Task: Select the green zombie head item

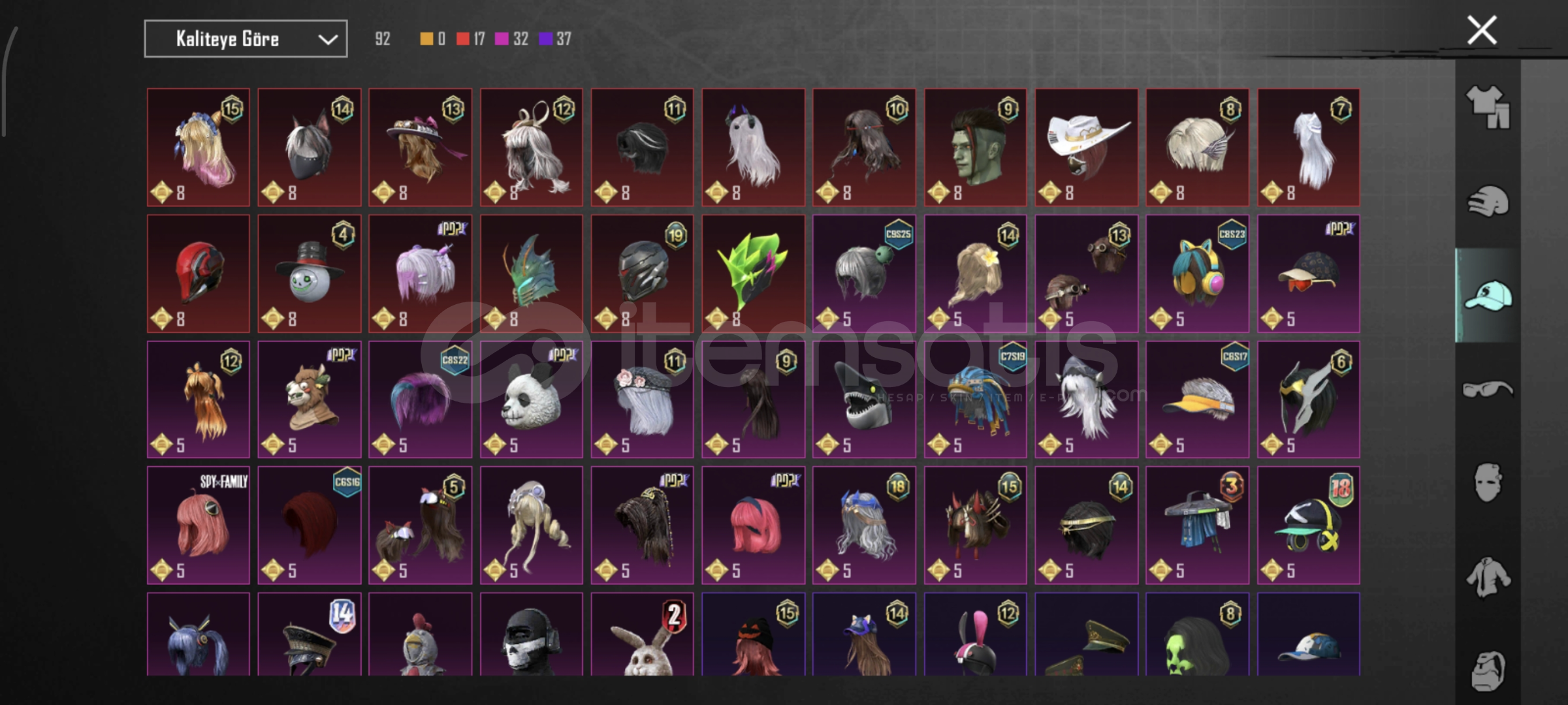Action: tap(976, 148)
